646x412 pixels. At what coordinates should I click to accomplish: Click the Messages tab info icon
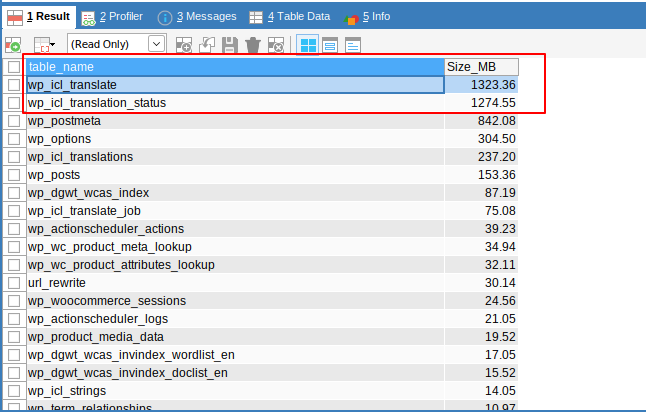click(165, 18)
